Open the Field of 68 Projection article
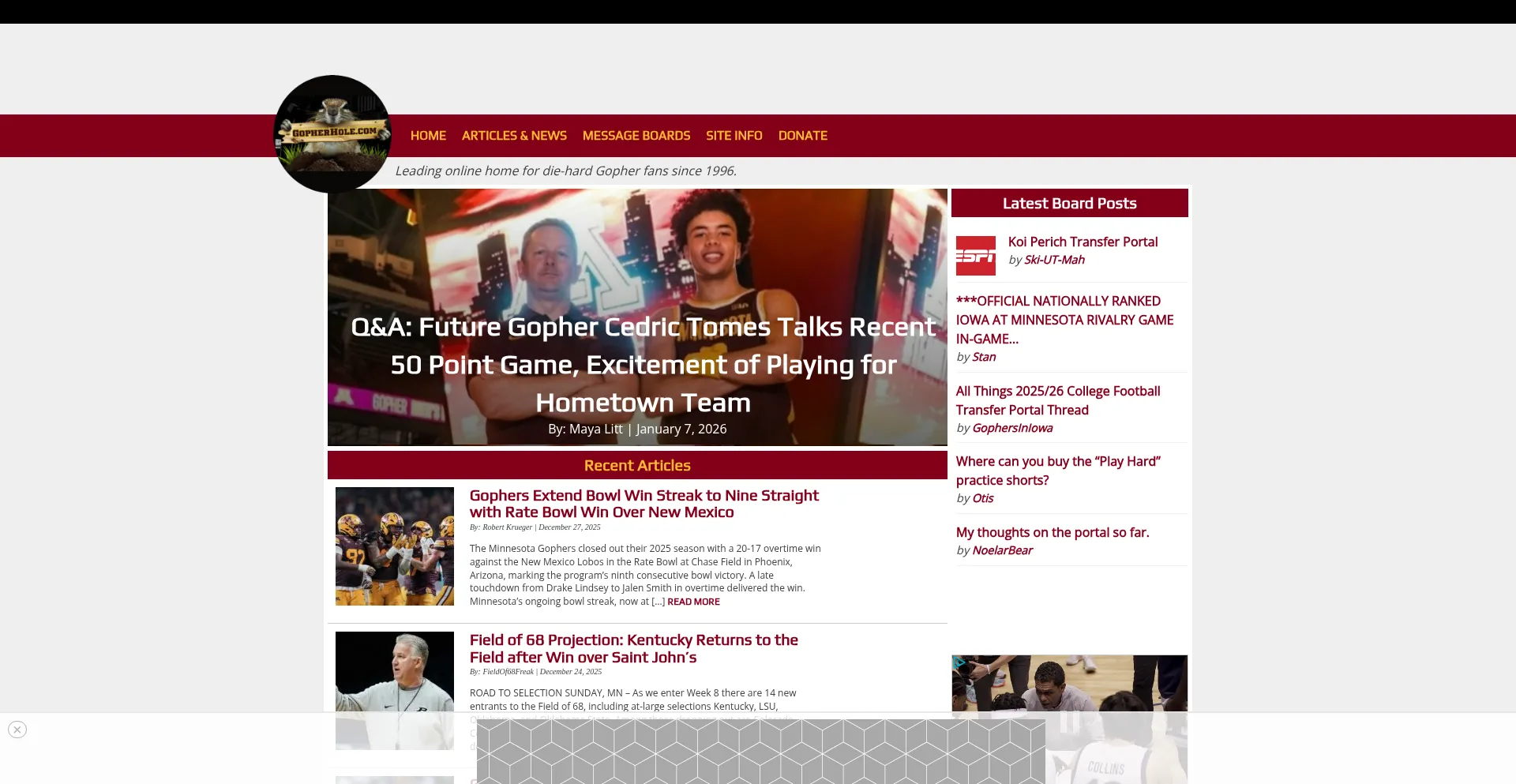Viewport: 1516px width, 784px height. [633, 648]
